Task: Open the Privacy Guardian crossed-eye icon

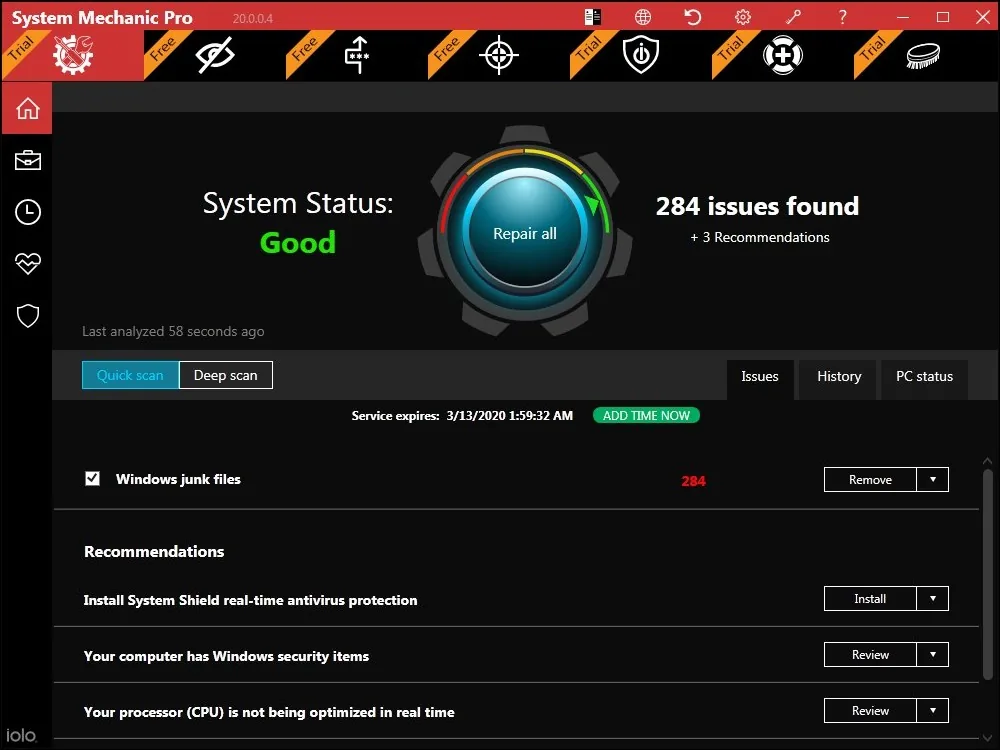Action: point(215,55)
